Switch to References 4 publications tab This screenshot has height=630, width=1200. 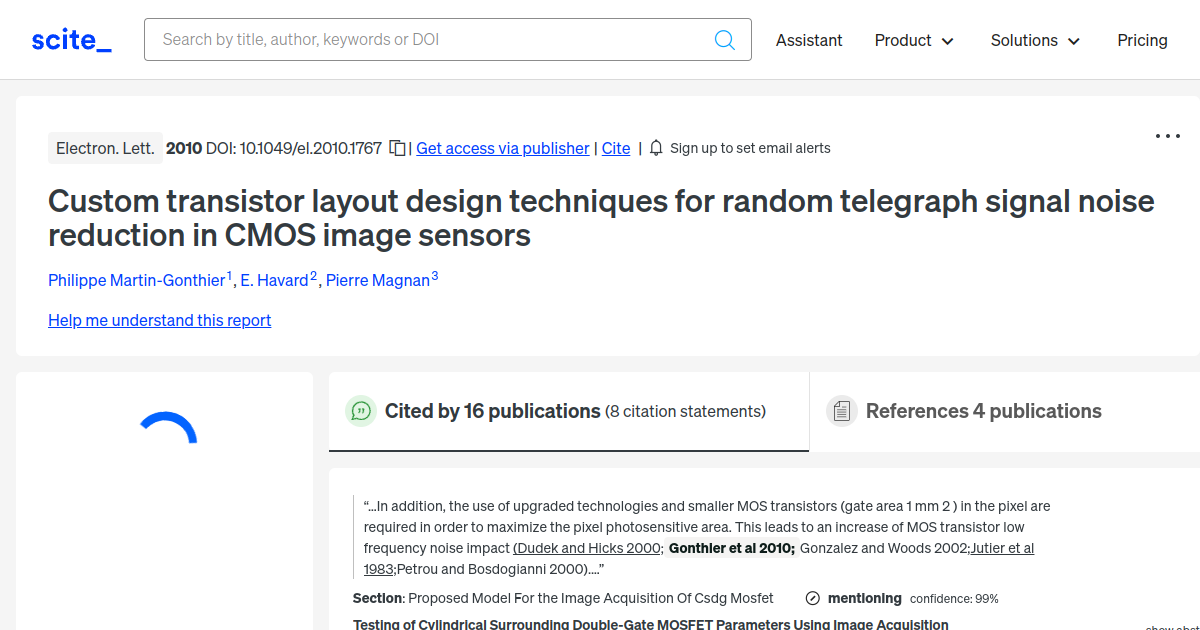983,411
